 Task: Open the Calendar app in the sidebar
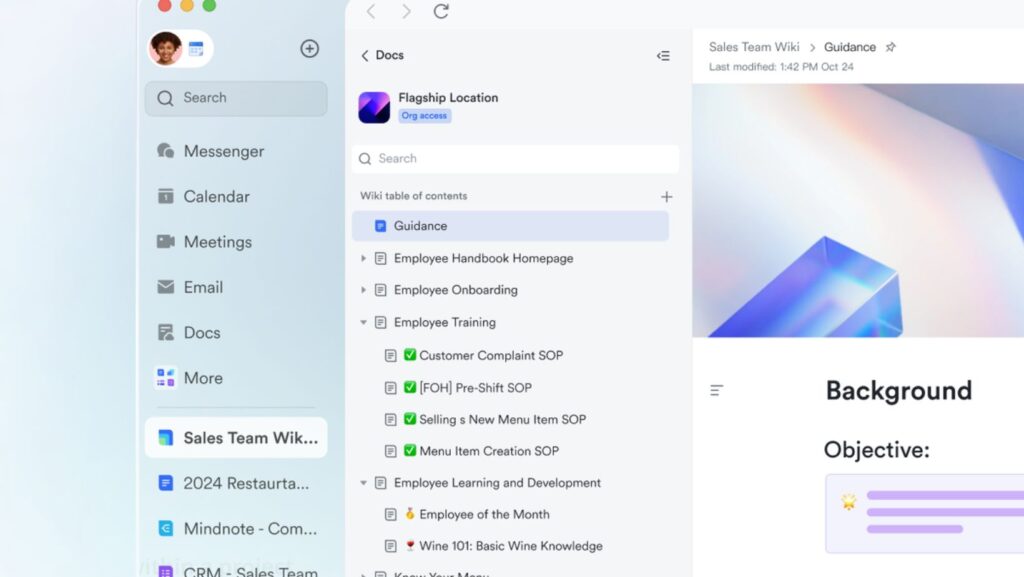(x=216, y=197)
